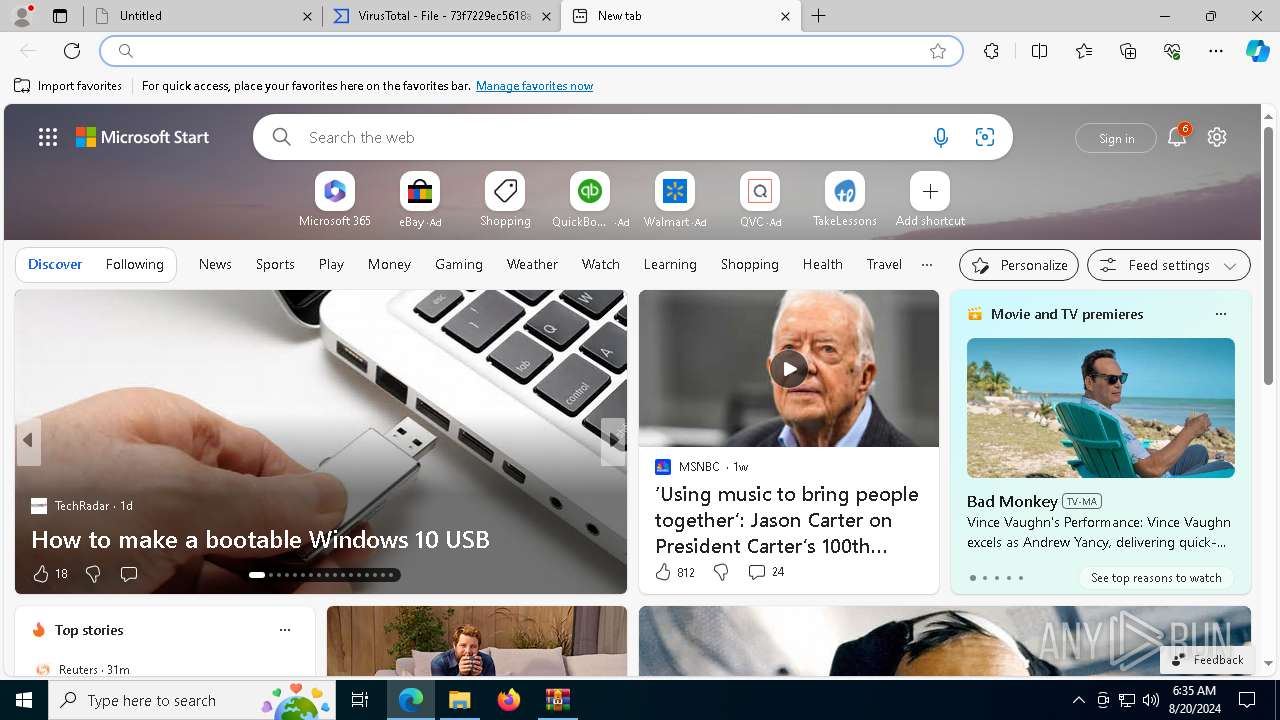This screenshot has width=1280, height=720.
Task: Open Collections panel
Action: [1128, 51]
